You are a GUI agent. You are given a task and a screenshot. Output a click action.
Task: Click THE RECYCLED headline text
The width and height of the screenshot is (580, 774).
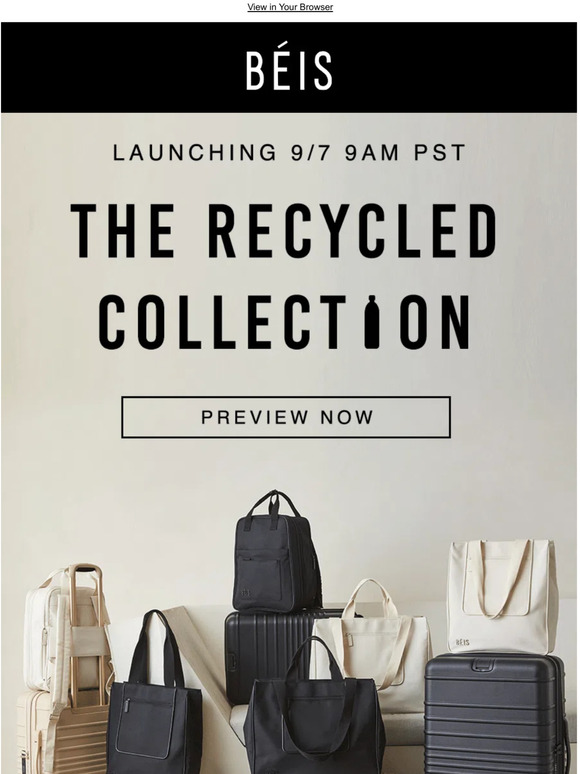coord(284,231)
